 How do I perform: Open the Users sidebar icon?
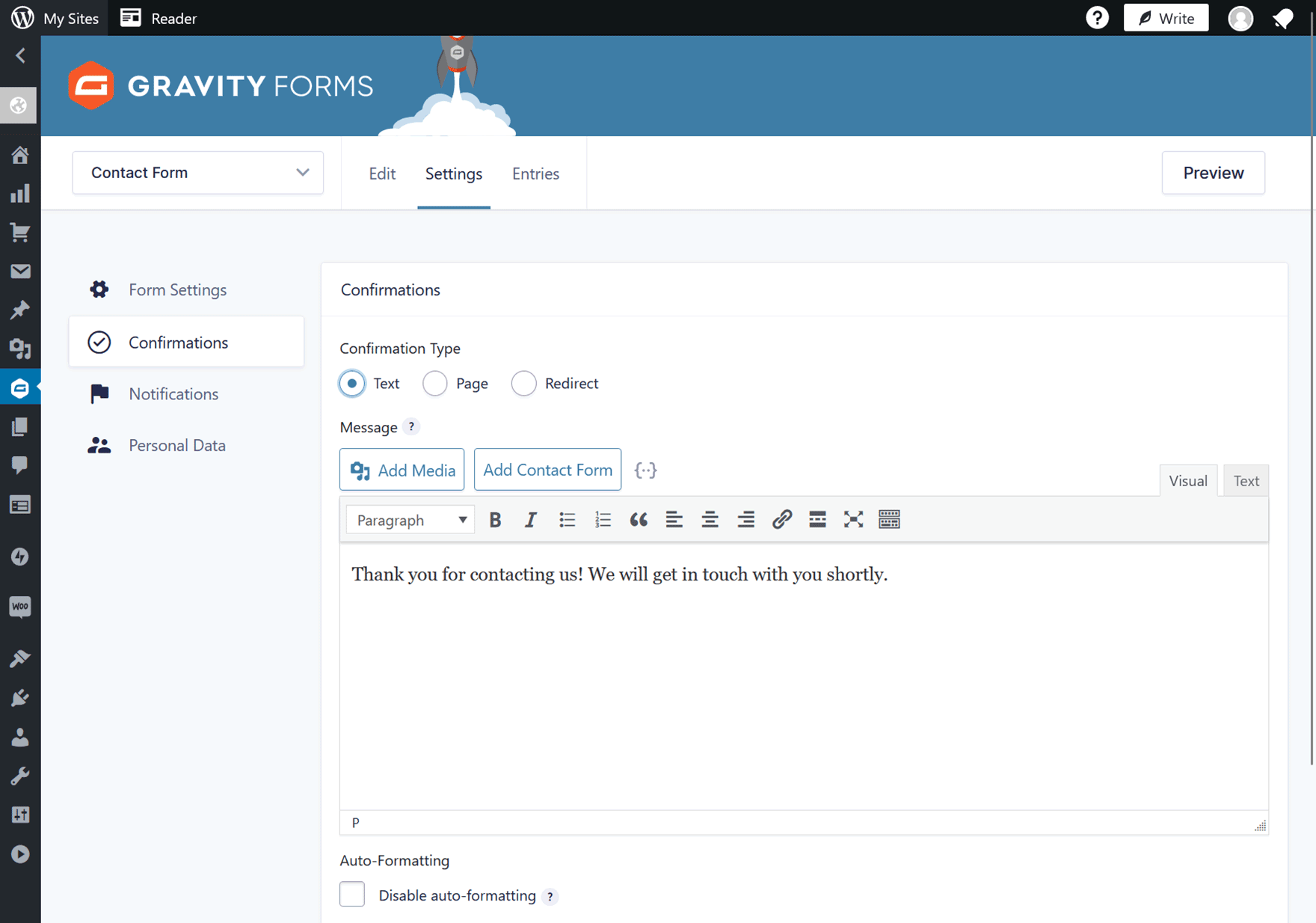pyautogui.click(x=20, y=738)
